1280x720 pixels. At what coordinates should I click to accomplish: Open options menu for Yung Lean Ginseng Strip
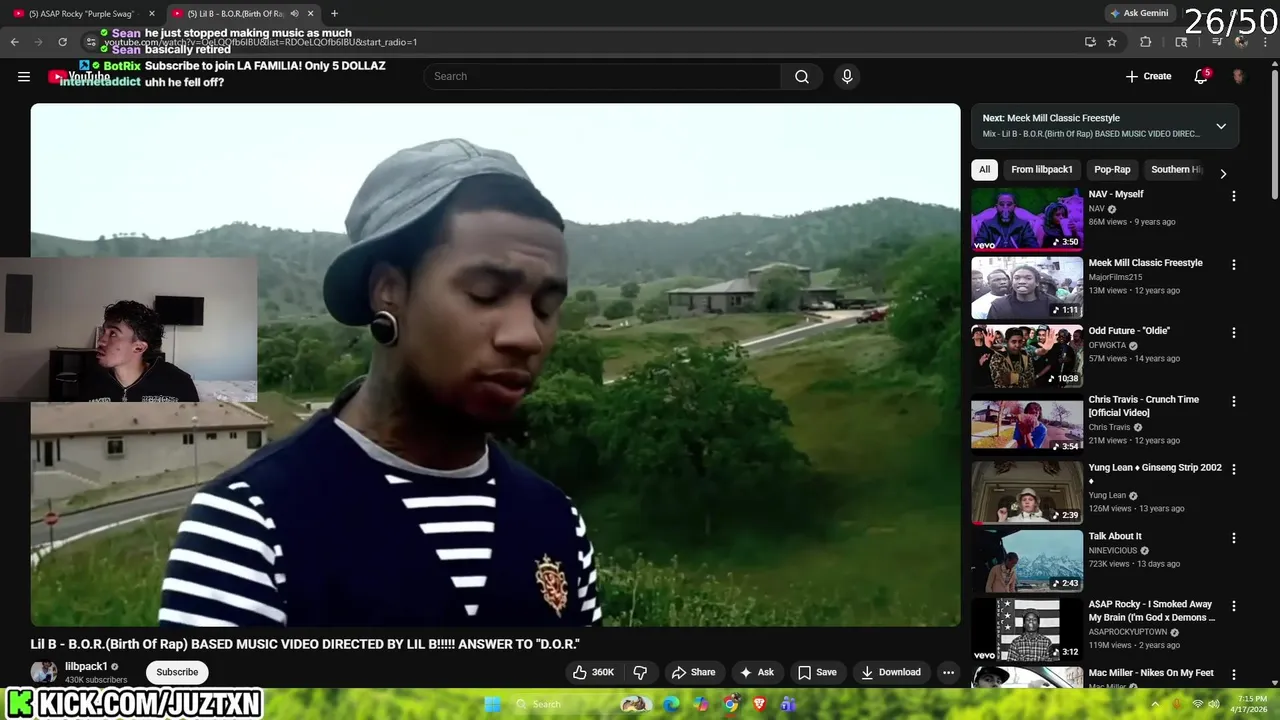[x=1233, y=470]
